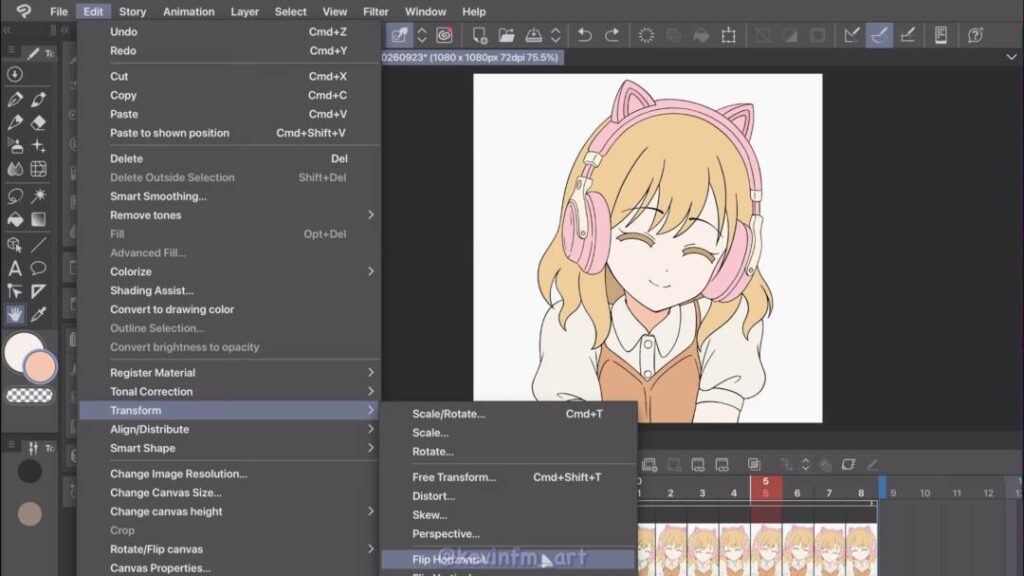1024x576 pixels.
Task: Select the Eyedropper tool
Action: tap(39, 315)
